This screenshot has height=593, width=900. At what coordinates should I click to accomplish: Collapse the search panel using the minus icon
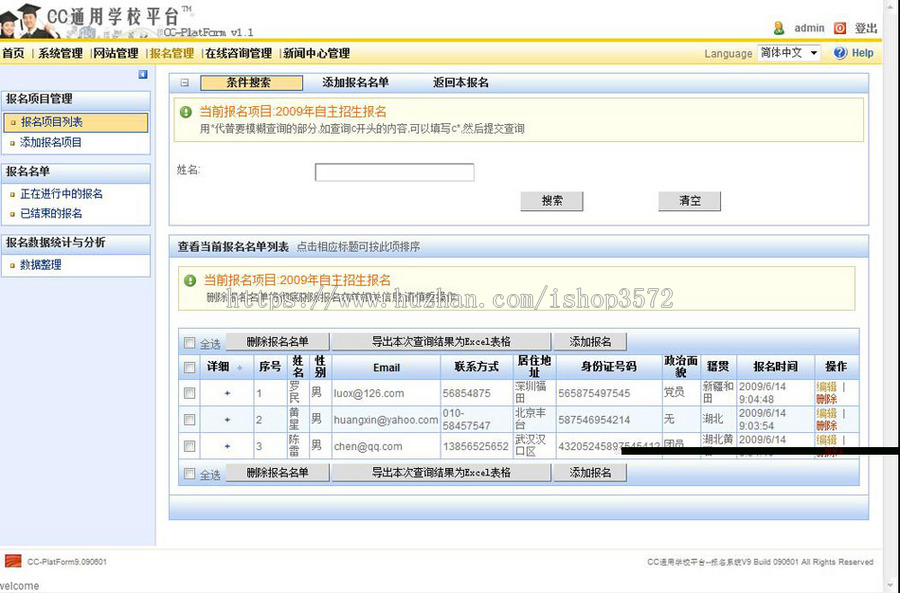tap(185, 83)
